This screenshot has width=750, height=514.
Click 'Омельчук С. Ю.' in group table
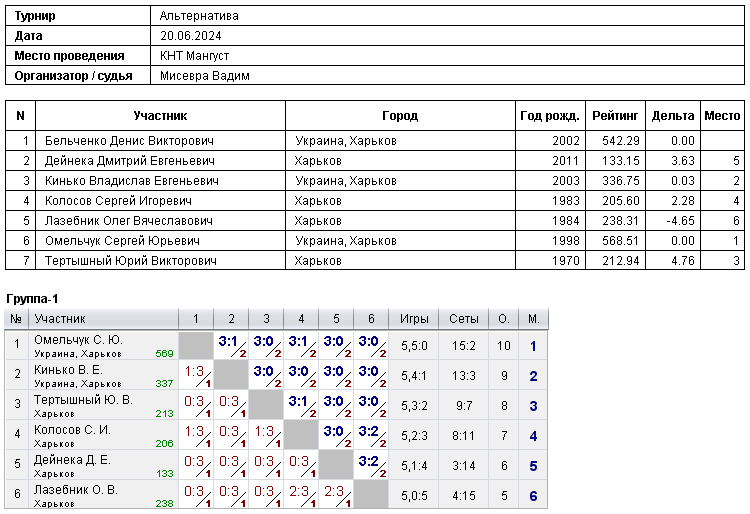[x=78, y=340]
